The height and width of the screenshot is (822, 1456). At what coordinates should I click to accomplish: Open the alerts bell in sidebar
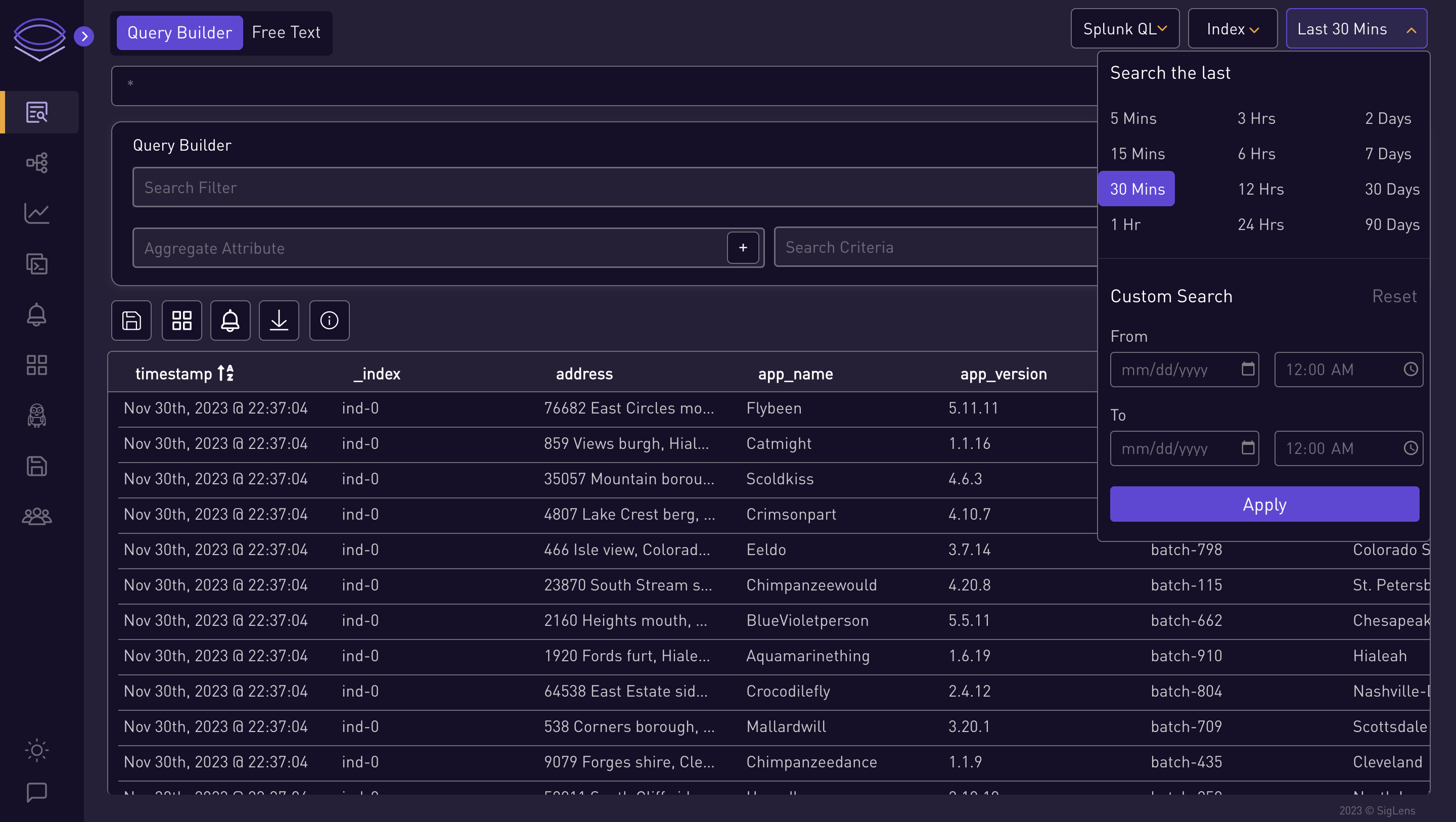tap(37, 314)
